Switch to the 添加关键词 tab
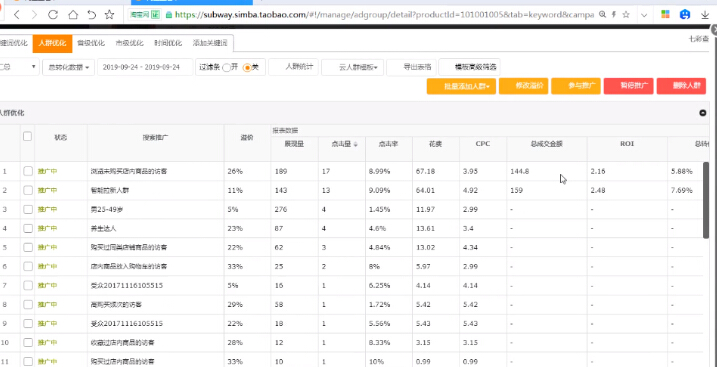 [x=210, y=43]
